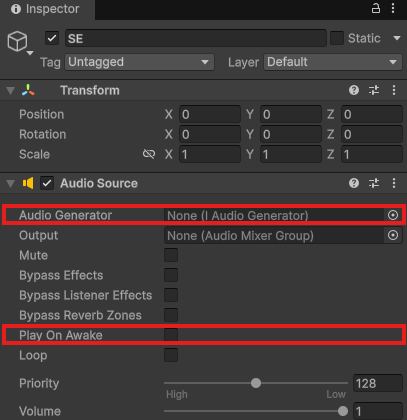Click the Scale label
The width and height of the screenshot is (407, 420).
pyautogui.click(x=34, y=154)
